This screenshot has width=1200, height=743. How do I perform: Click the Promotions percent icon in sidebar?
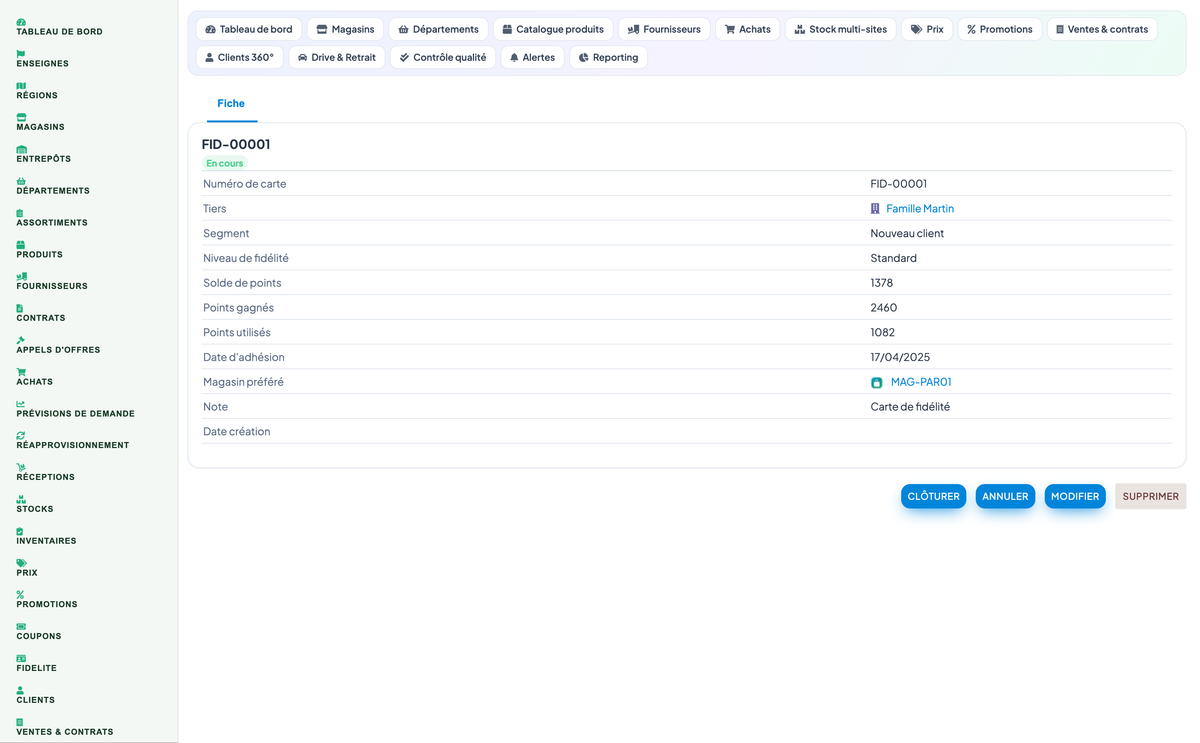point(20,594)
